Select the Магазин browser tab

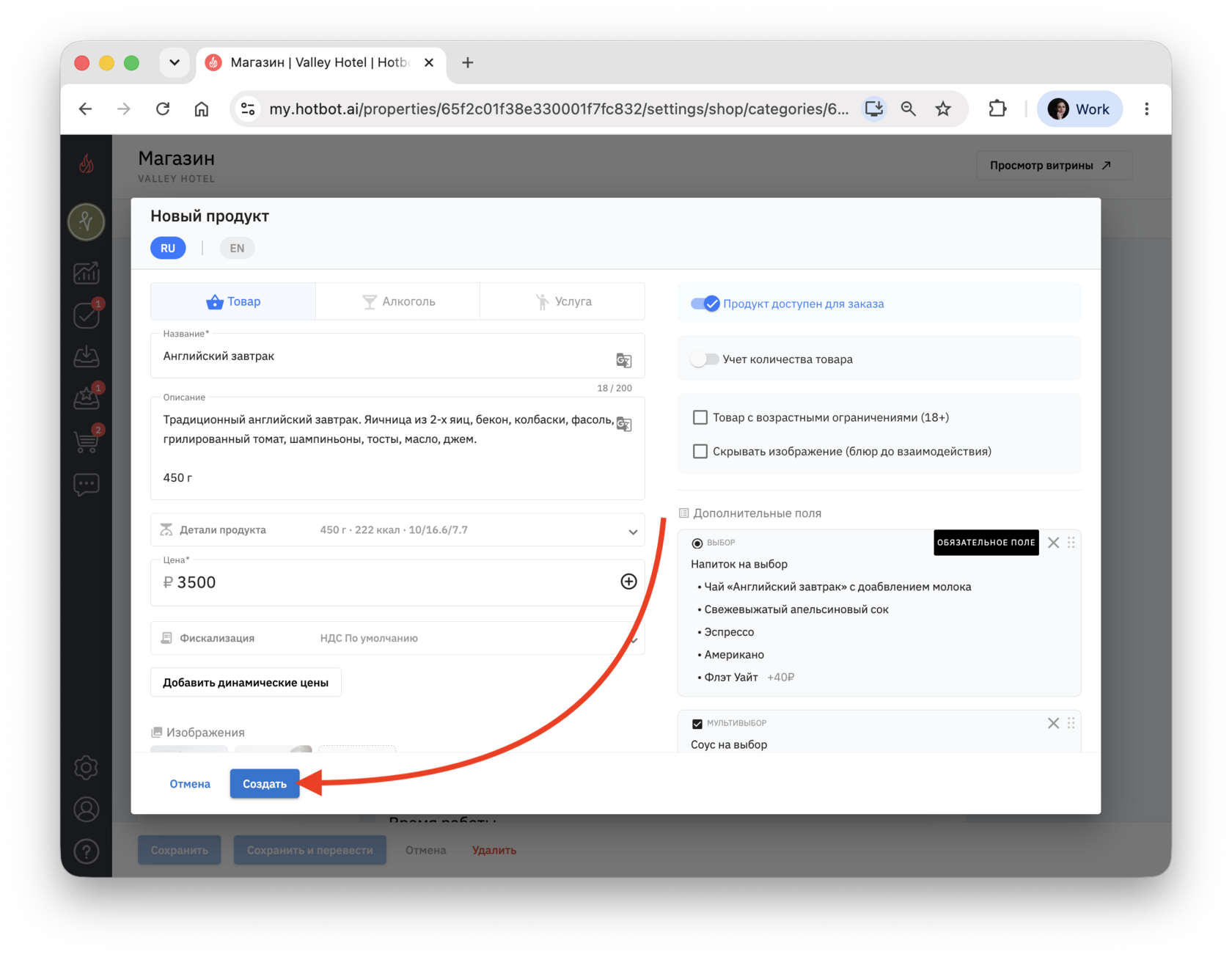click(319, 62)
